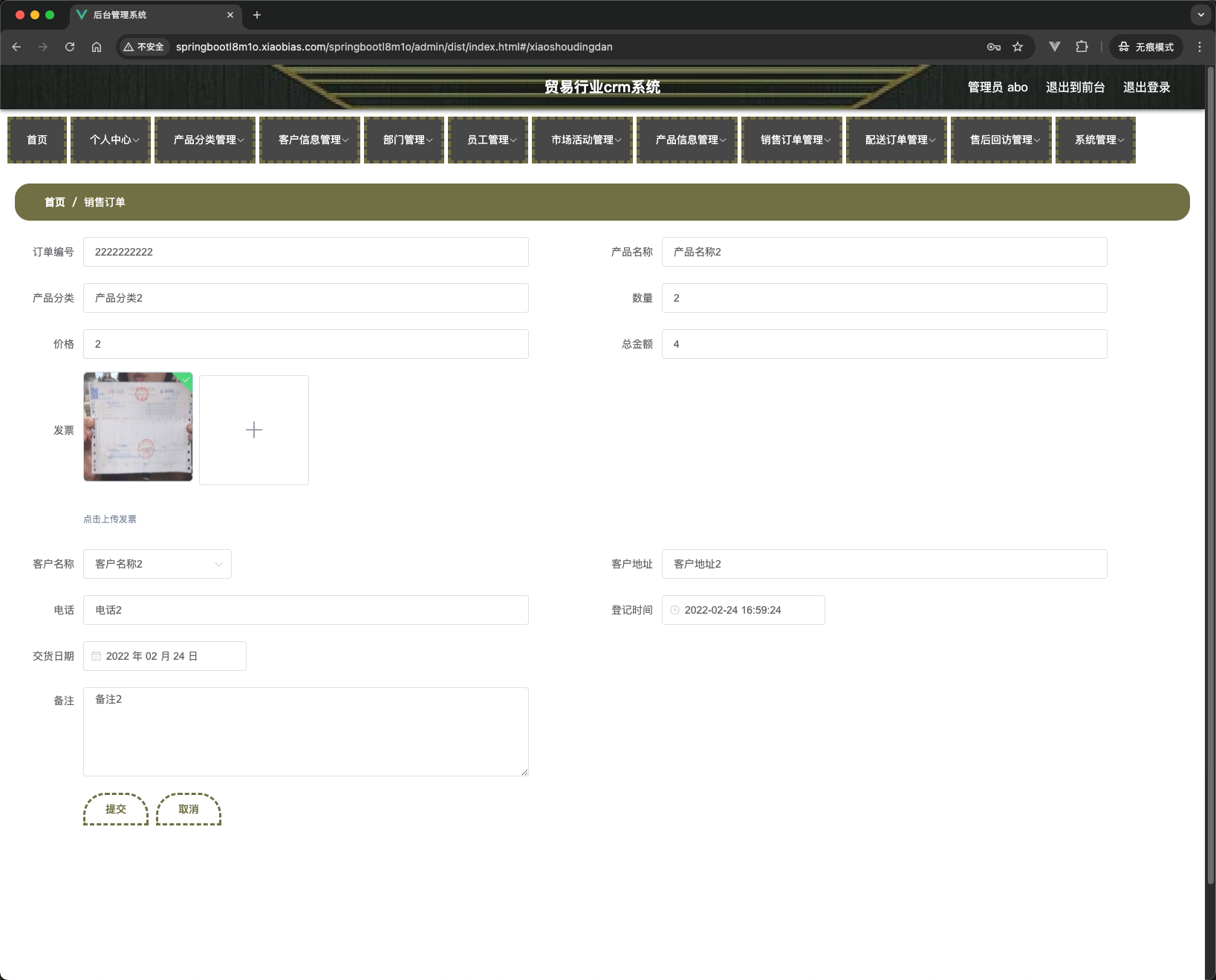This screenshot has height=980, width=1216.
Task: Expand the 部门管理 menu
Action: tap(404, 140)
